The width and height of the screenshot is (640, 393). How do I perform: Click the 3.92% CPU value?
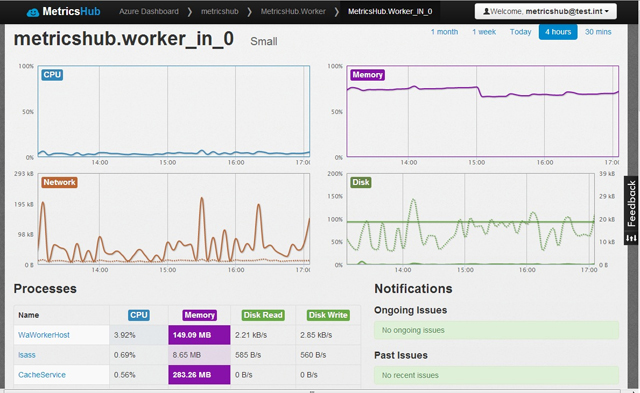coord(124,335)
